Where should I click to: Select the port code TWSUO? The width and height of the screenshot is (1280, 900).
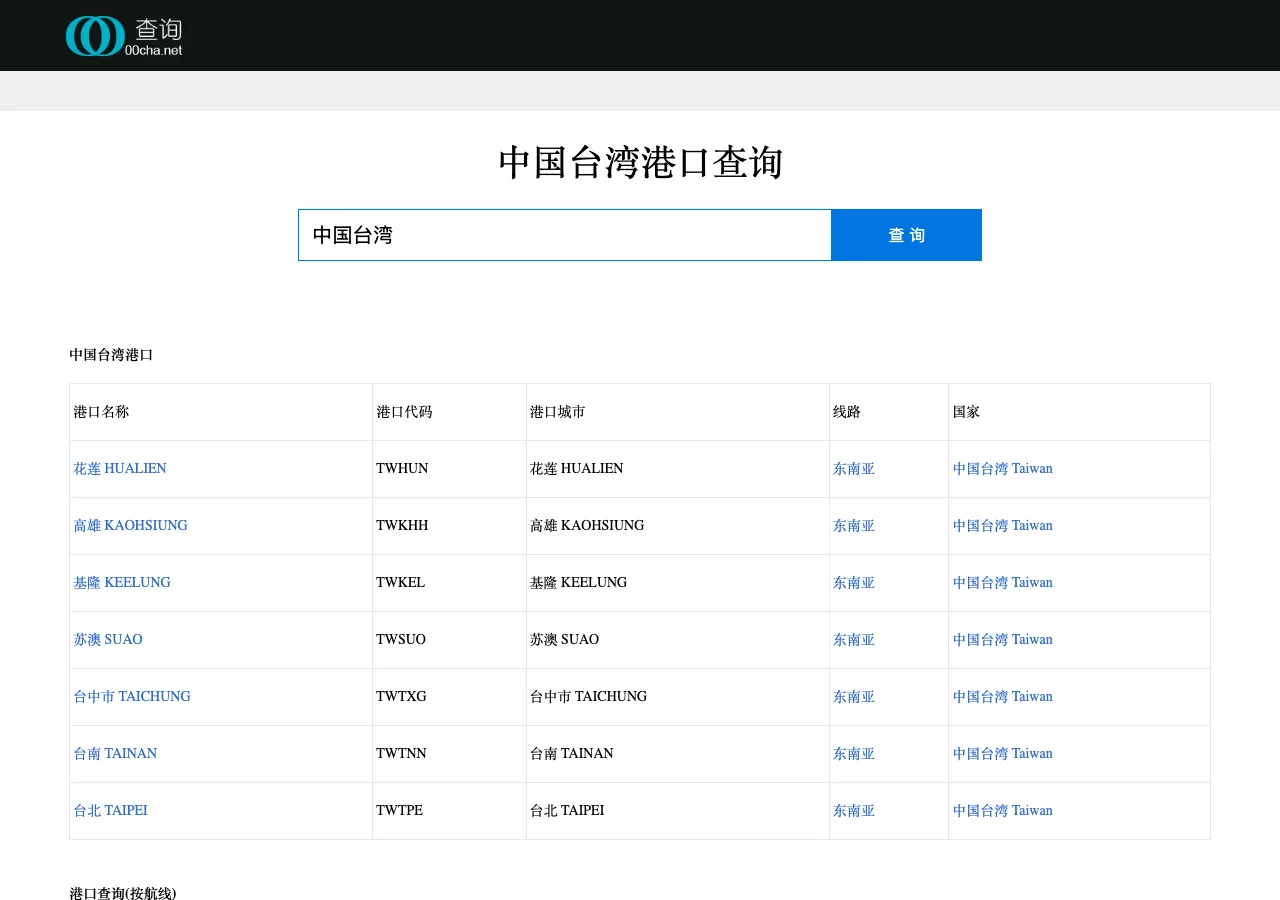click(x=401, y=639)
